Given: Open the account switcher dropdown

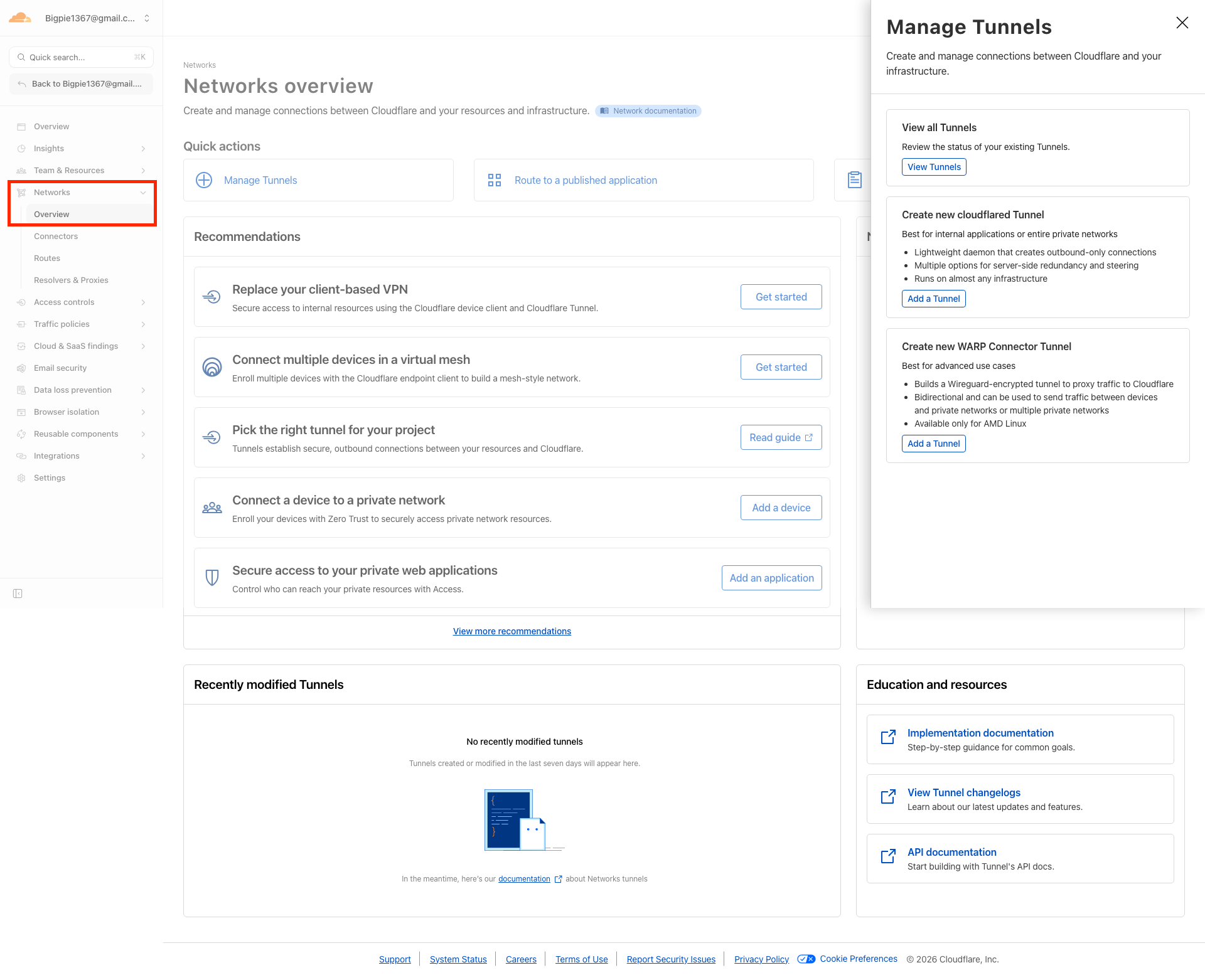Looking at the screenshot, I should (x=147, y=18).
